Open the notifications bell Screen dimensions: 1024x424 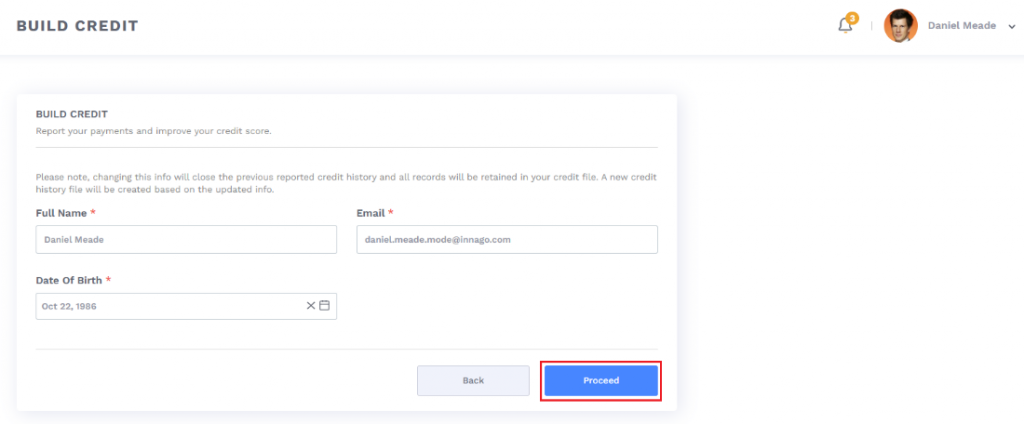[x=845, y=26]
